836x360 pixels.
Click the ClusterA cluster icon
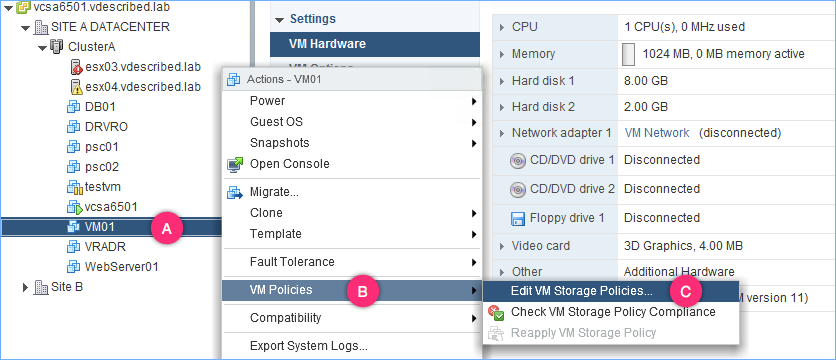point(56,46)
